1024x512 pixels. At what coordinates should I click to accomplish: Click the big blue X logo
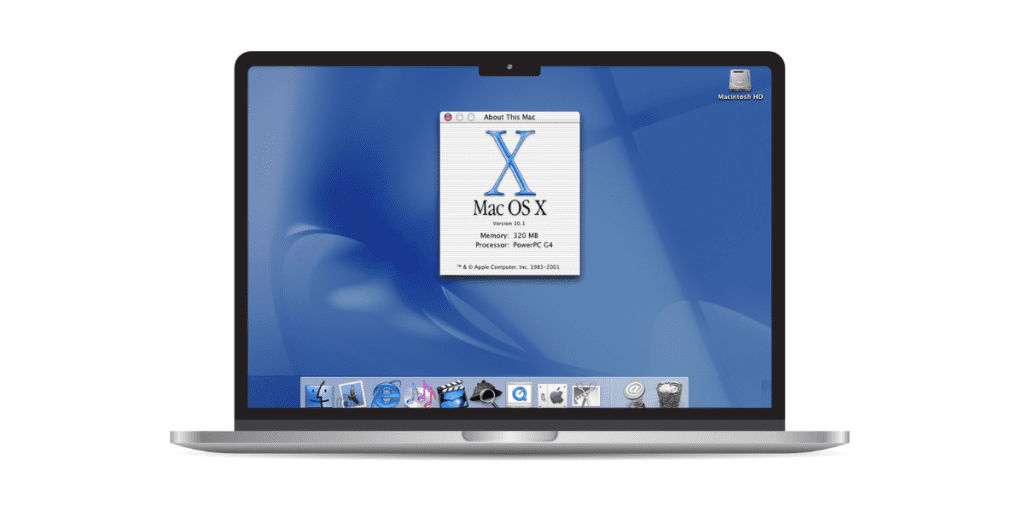(509, 163)
